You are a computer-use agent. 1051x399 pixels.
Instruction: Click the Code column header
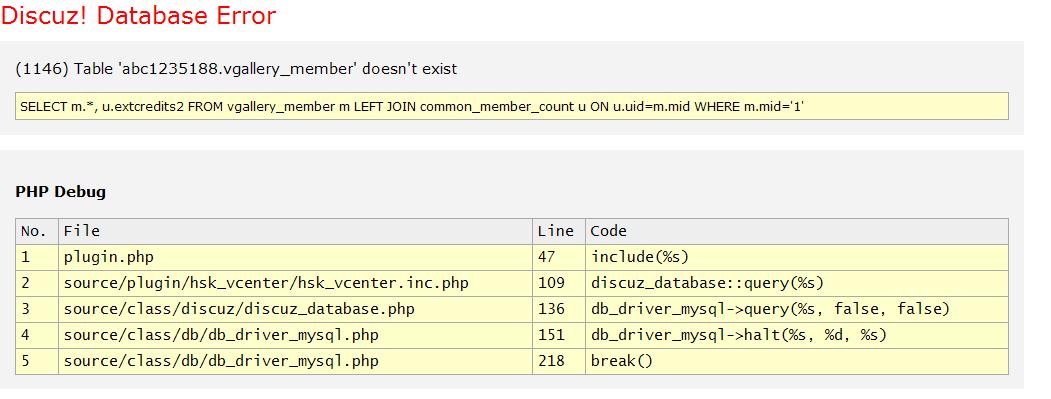[x=797, y=231]
